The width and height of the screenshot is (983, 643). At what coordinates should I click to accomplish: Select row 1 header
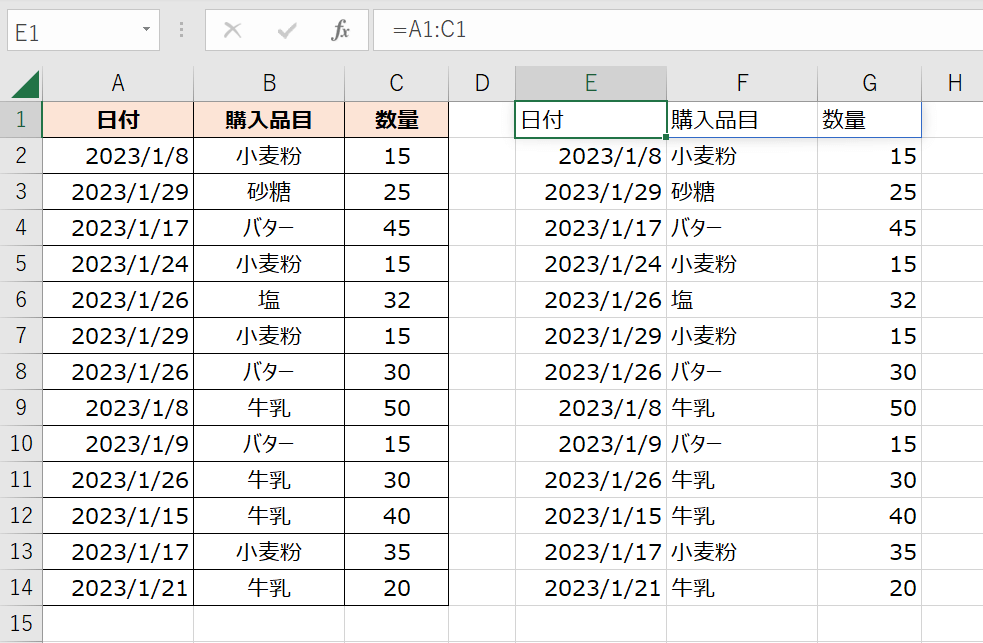21,121
